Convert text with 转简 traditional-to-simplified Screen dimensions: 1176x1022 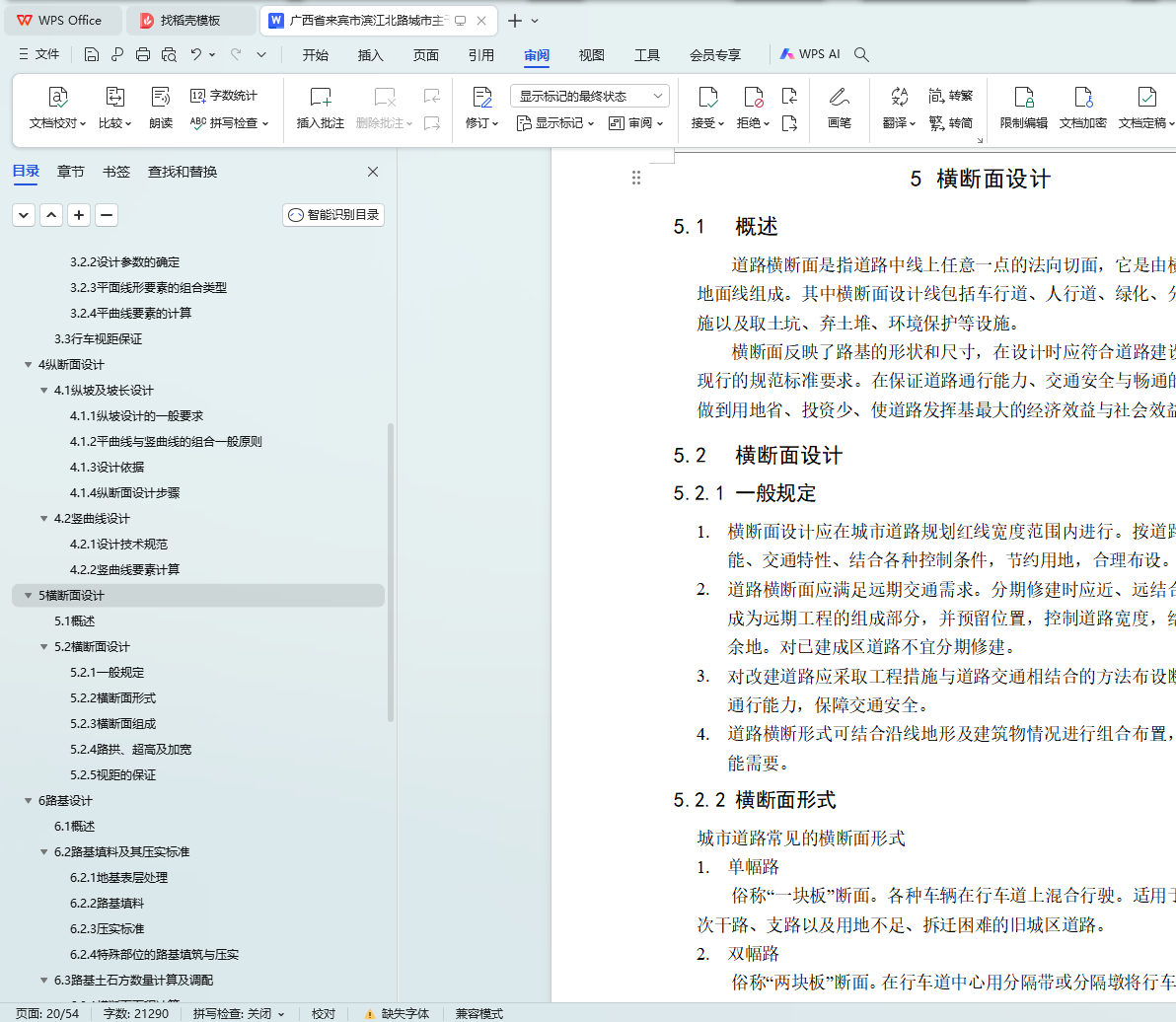tap(950, 122)
